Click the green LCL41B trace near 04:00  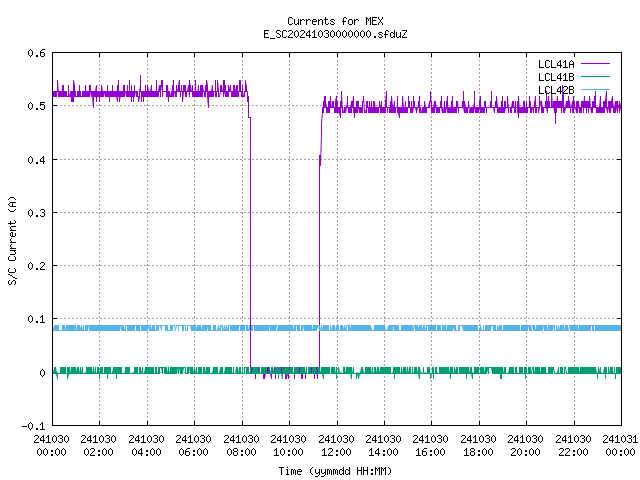click(147, 371)
